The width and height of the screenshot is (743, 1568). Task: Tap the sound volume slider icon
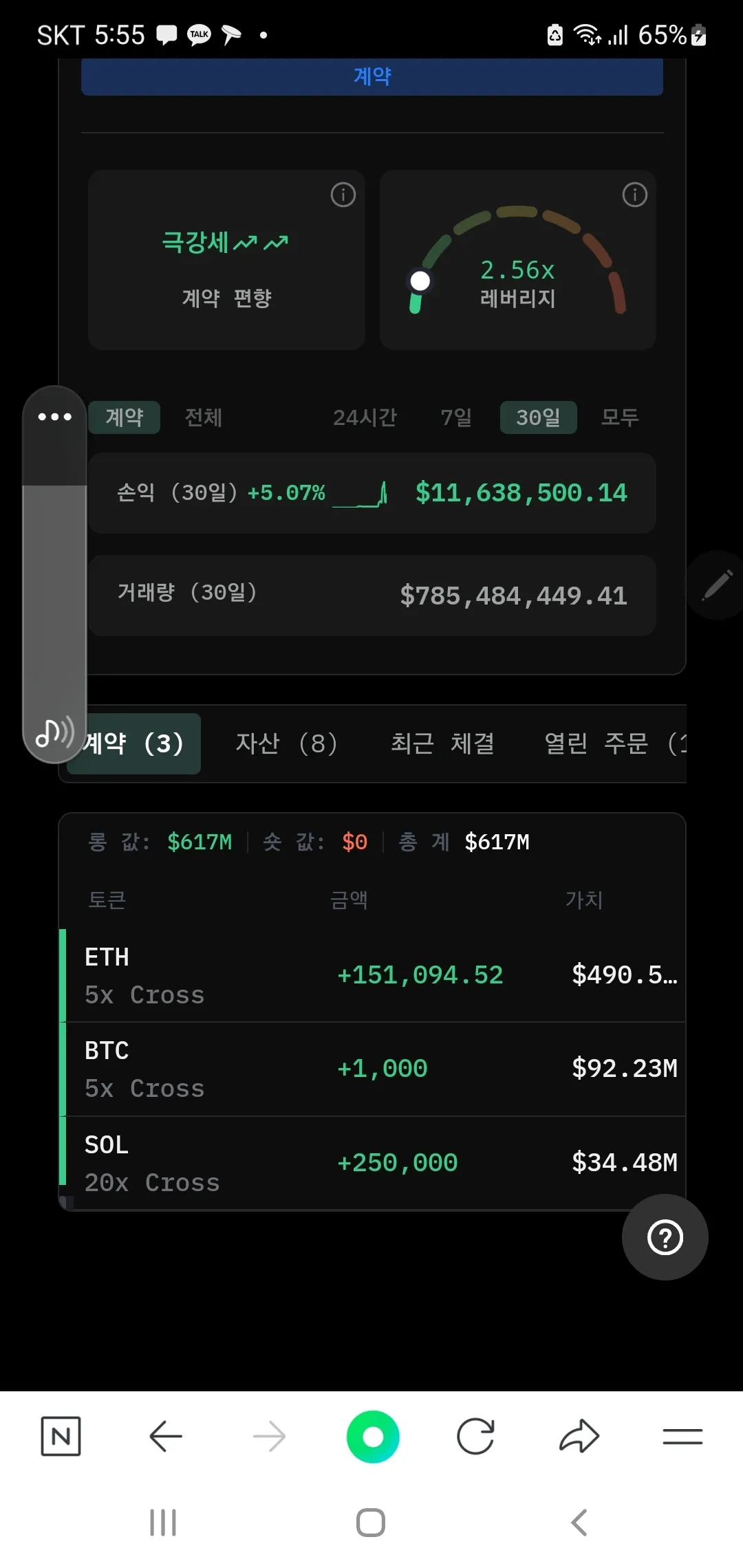(x=54, y=732)
